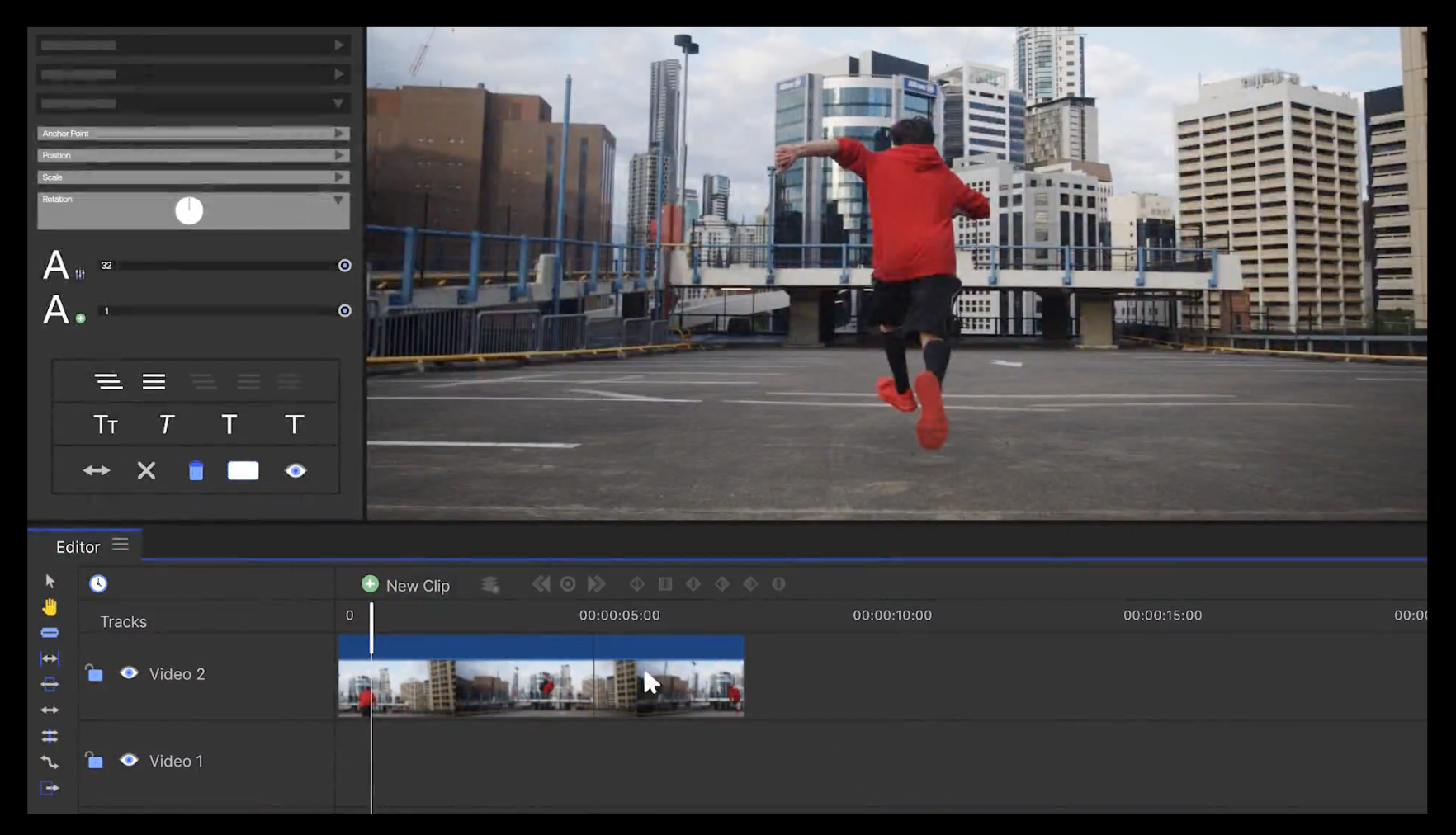
Task: Expand the Anchor Point property
Action: tap(338, 134)
